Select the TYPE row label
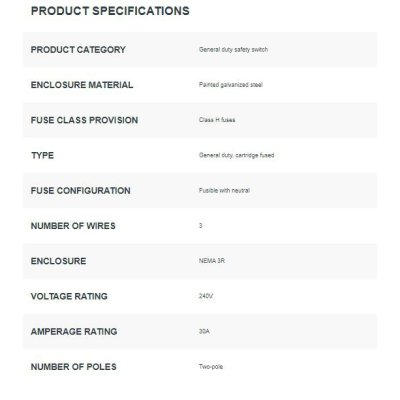The image size is (400, 400). 42,155
